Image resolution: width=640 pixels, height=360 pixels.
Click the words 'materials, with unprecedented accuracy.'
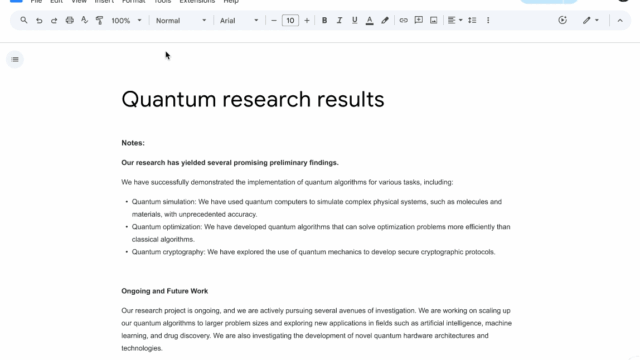point(194,214)
